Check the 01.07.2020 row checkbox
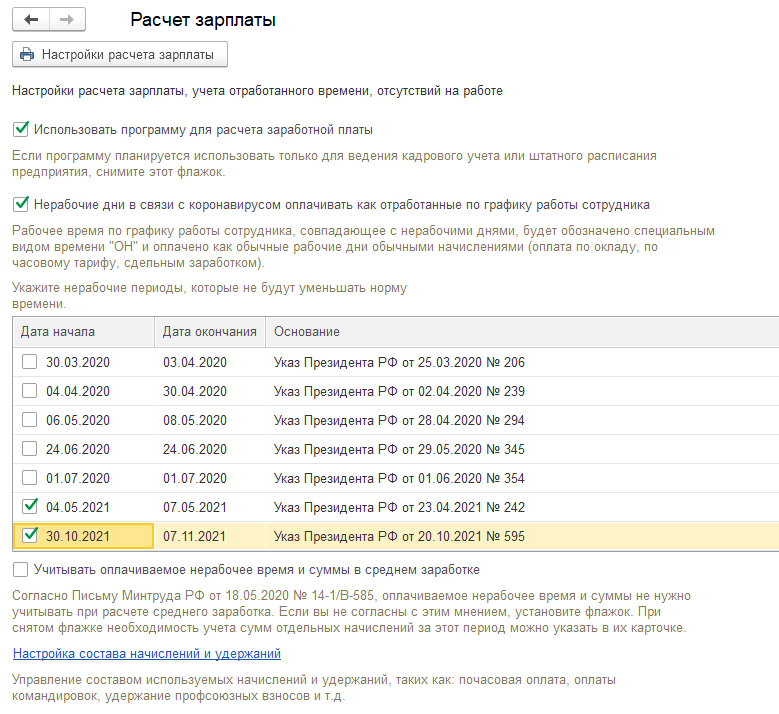779x714 pixels. click(x=30, y=478)
